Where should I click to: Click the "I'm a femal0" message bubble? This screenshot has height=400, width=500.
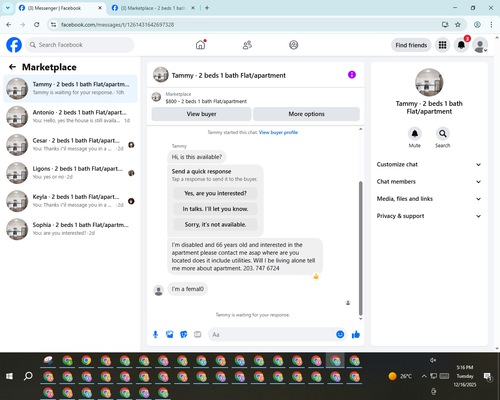coord(187,289)
